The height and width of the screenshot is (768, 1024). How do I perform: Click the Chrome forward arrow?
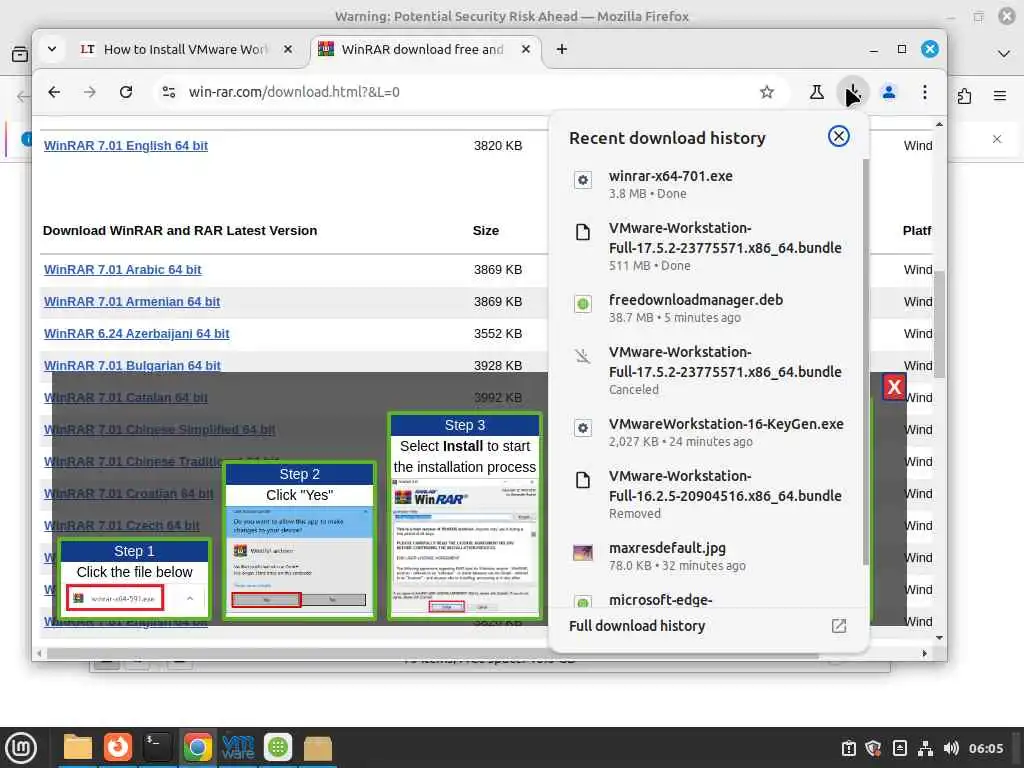(89, 92)
